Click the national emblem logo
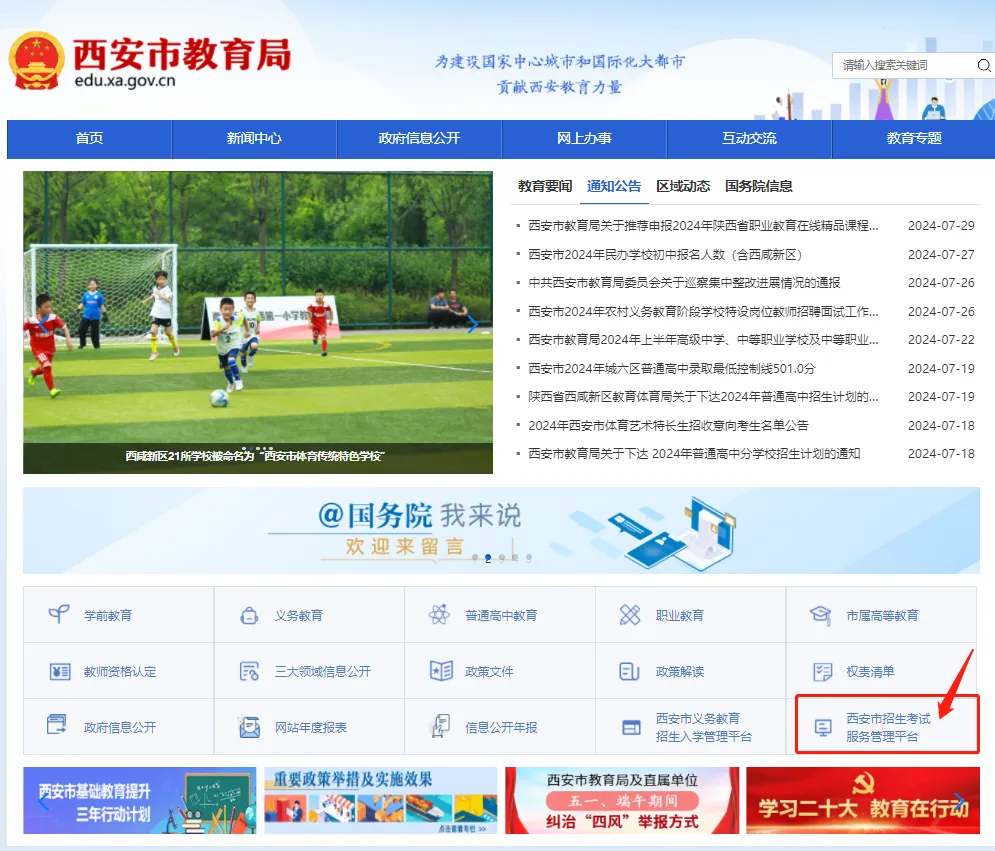 pos(37,61)
